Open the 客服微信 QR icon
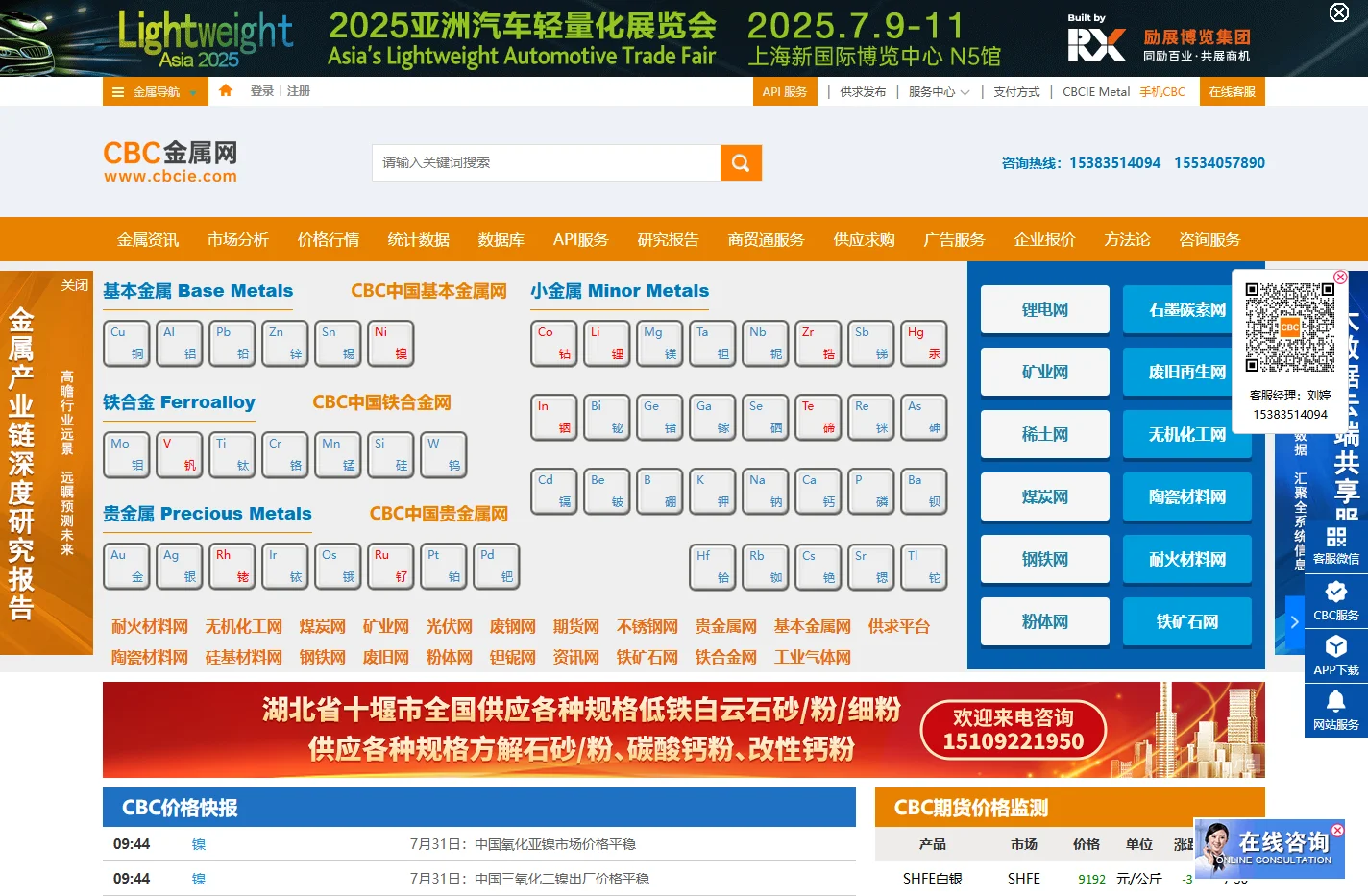 [1336, 545]
